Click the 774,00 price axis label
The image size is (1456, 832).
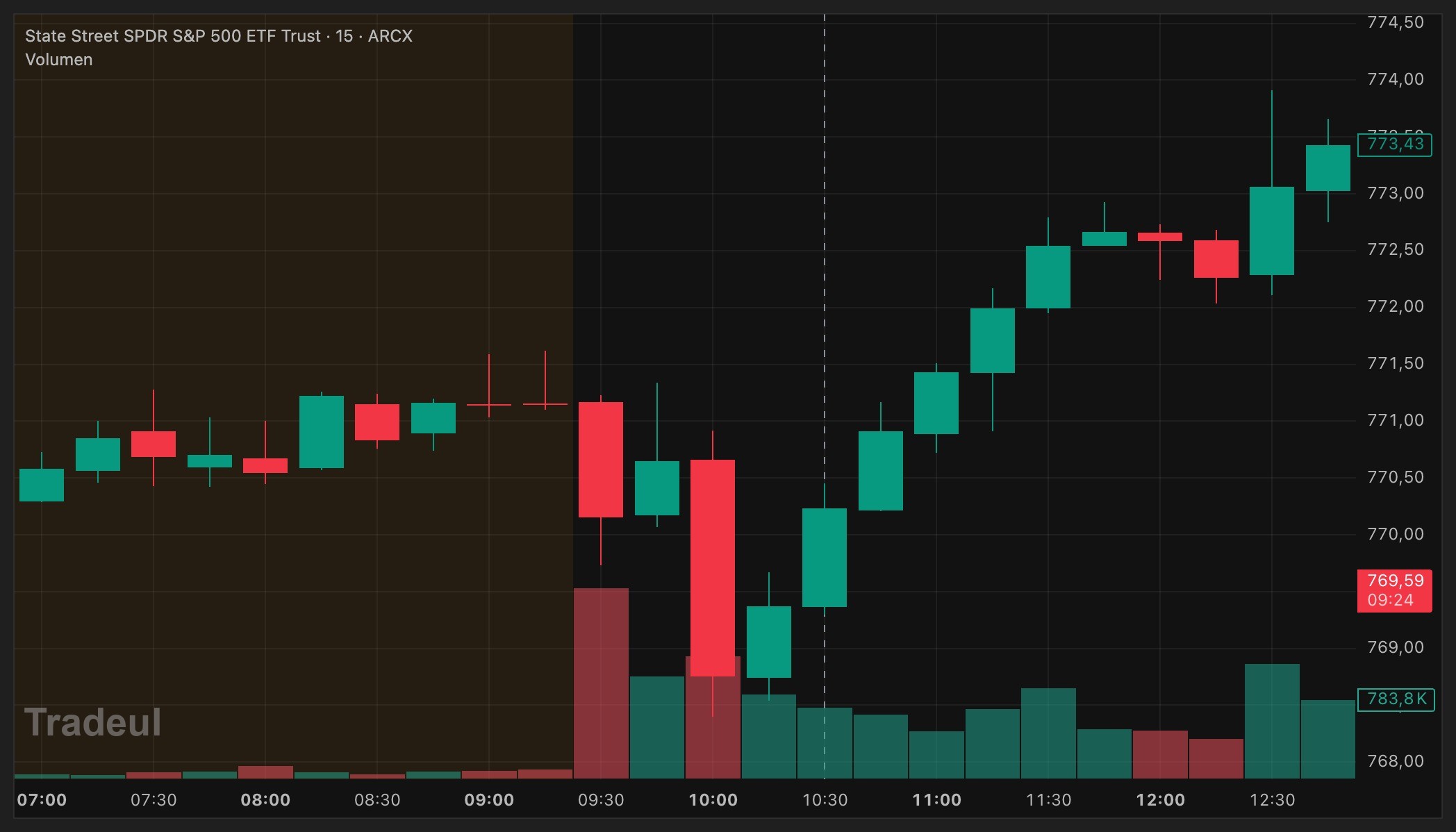point(1395,79)
